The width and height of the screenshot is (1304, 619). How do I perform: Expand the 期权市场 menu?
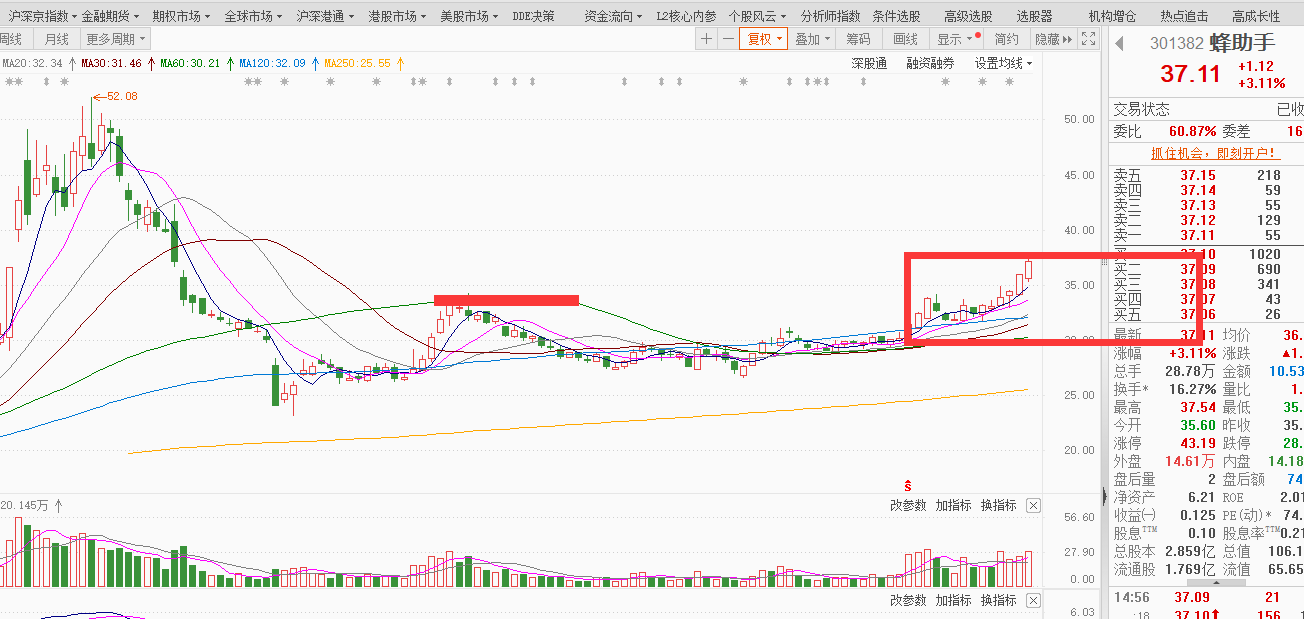181,16
